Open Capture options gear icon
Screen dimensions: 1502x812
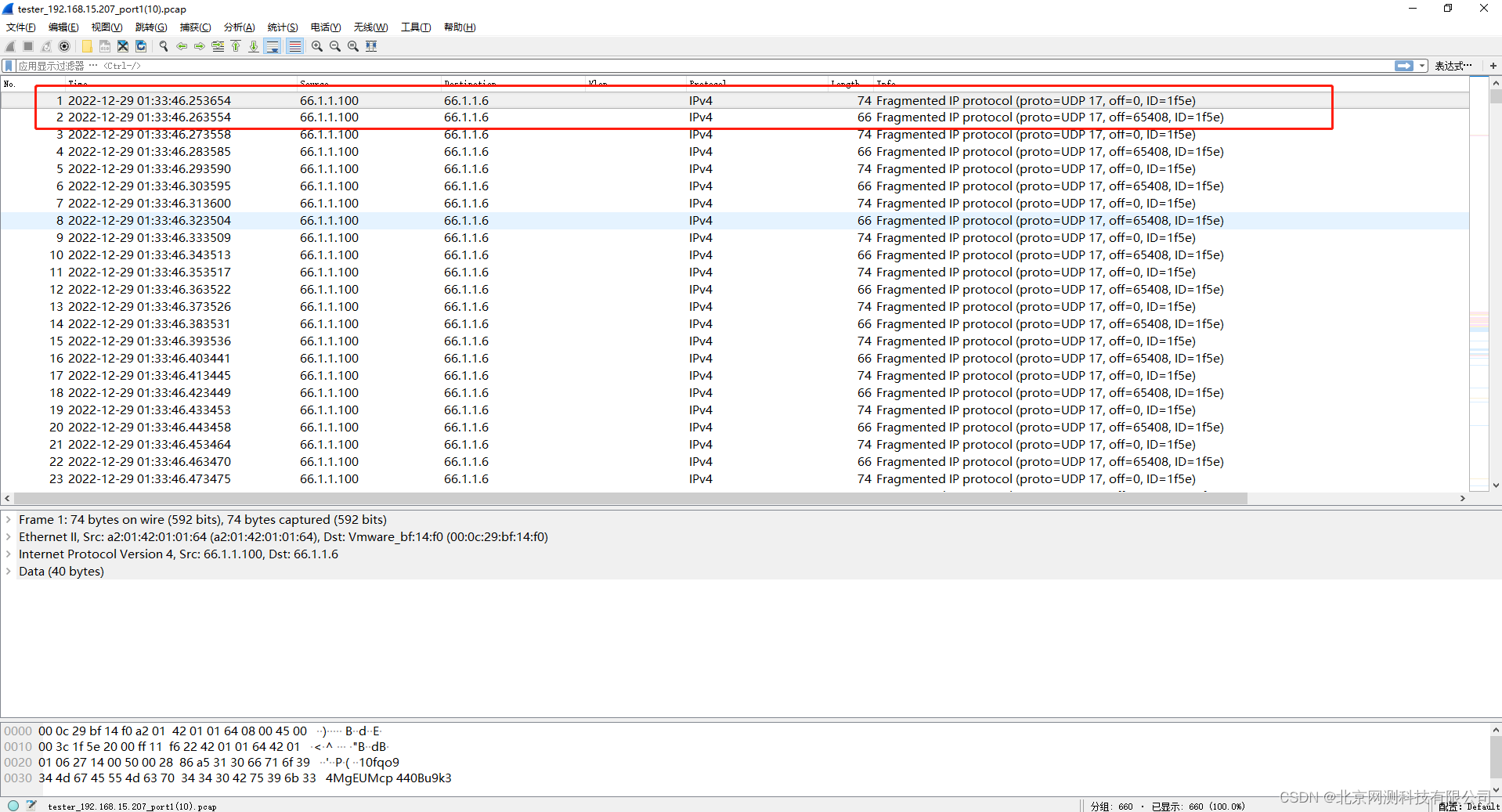(x=64, y=46)
